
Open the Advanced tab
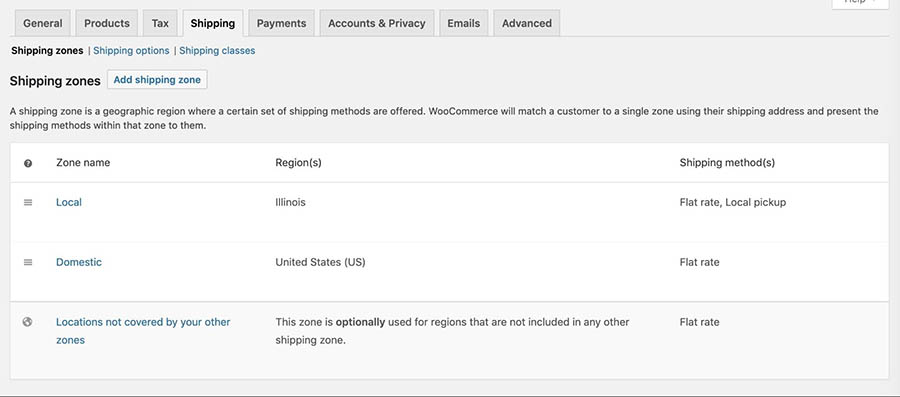(x=526, y=24)
